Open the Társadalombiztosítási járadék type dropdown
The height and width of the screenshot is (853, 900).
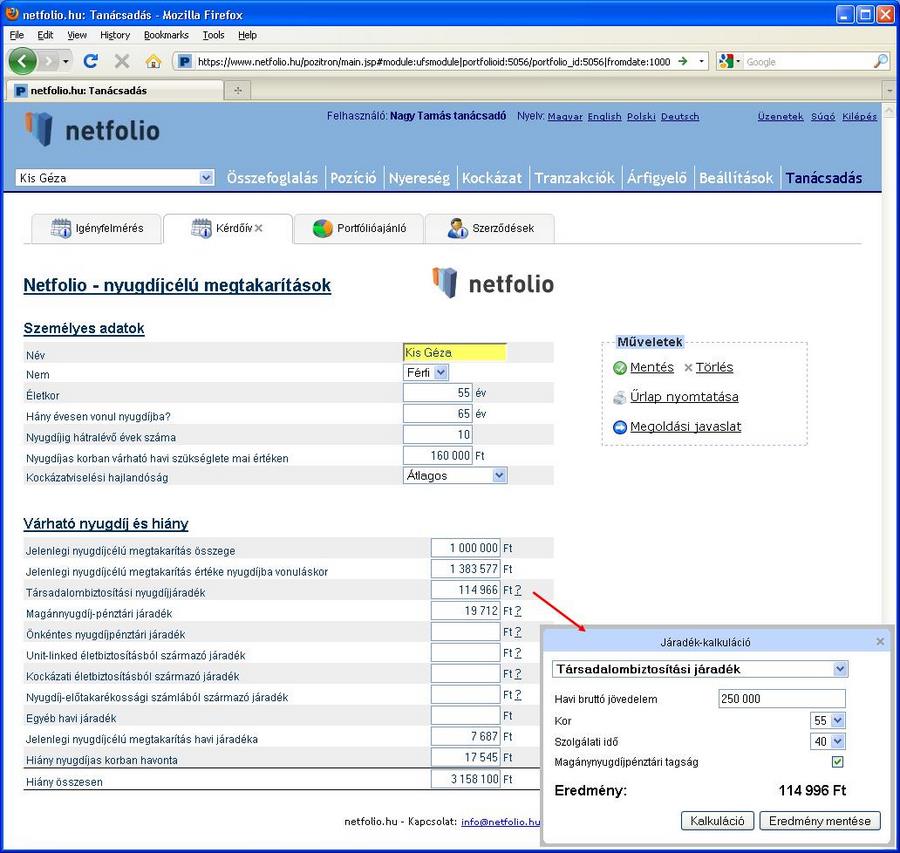tap(700, 669)
